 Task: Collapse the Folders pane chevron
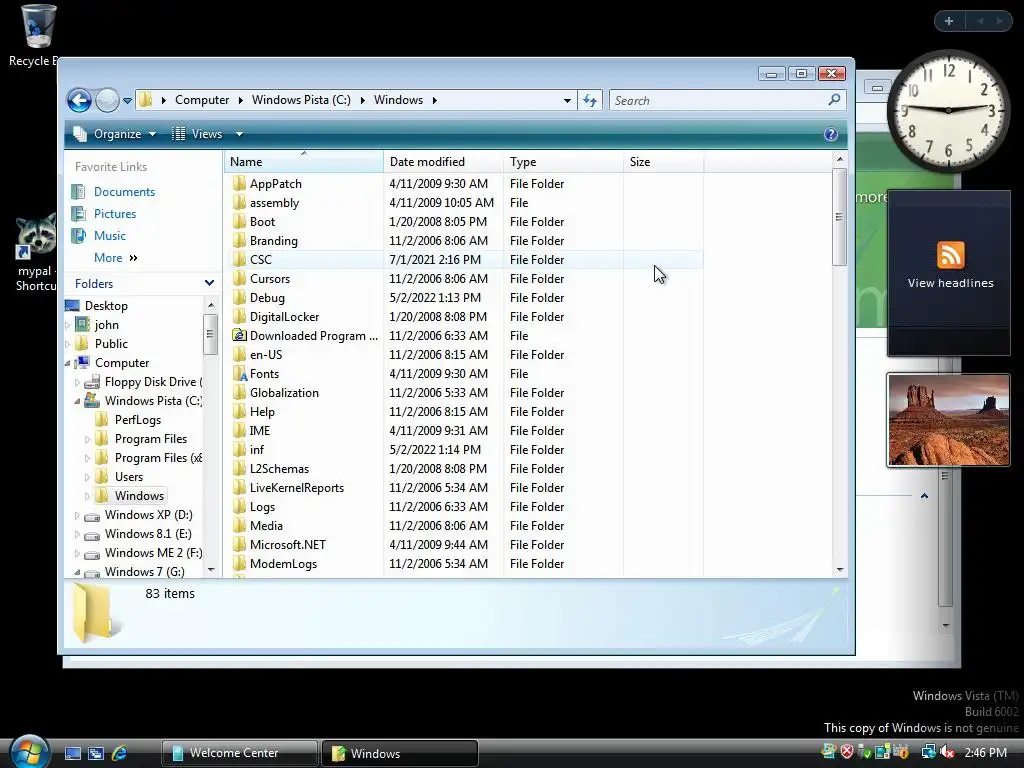click(x=209, y=283)
